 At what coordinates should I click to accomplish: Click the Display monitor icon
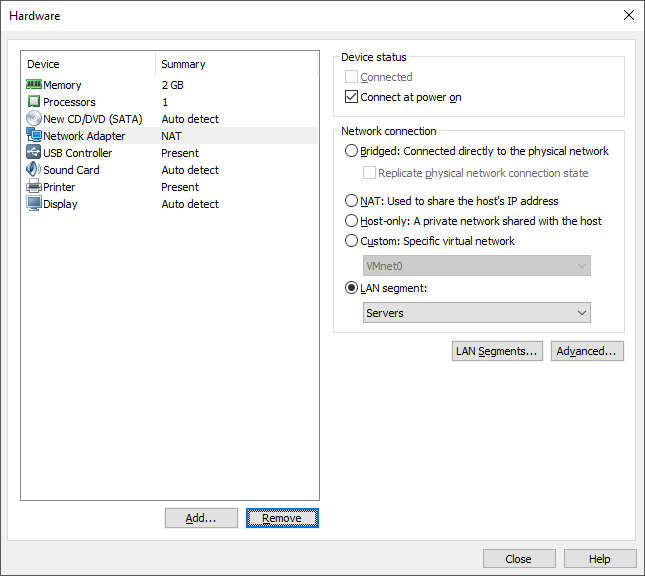(34, 203)
